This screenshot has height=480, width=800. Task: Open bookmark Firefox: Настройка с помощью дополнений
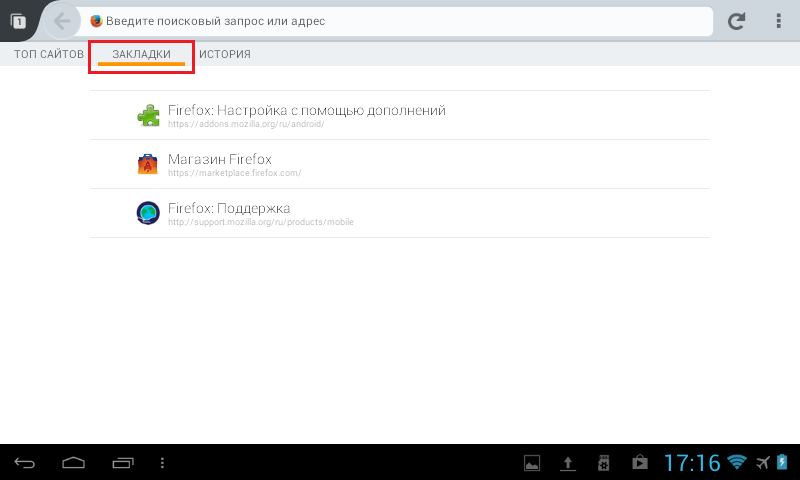[x=400, y=115]
